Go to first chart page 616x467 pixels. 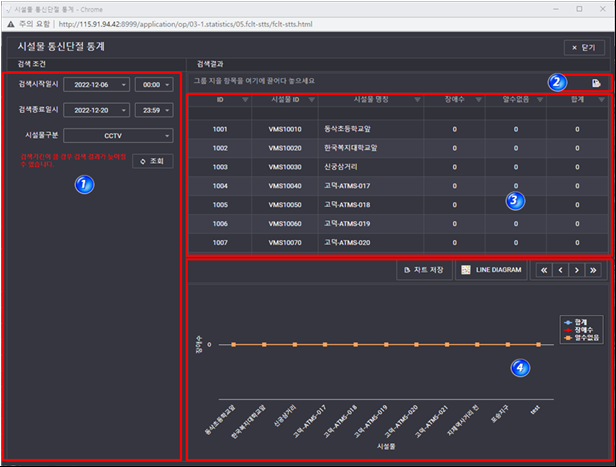click(x=543, y=270)
